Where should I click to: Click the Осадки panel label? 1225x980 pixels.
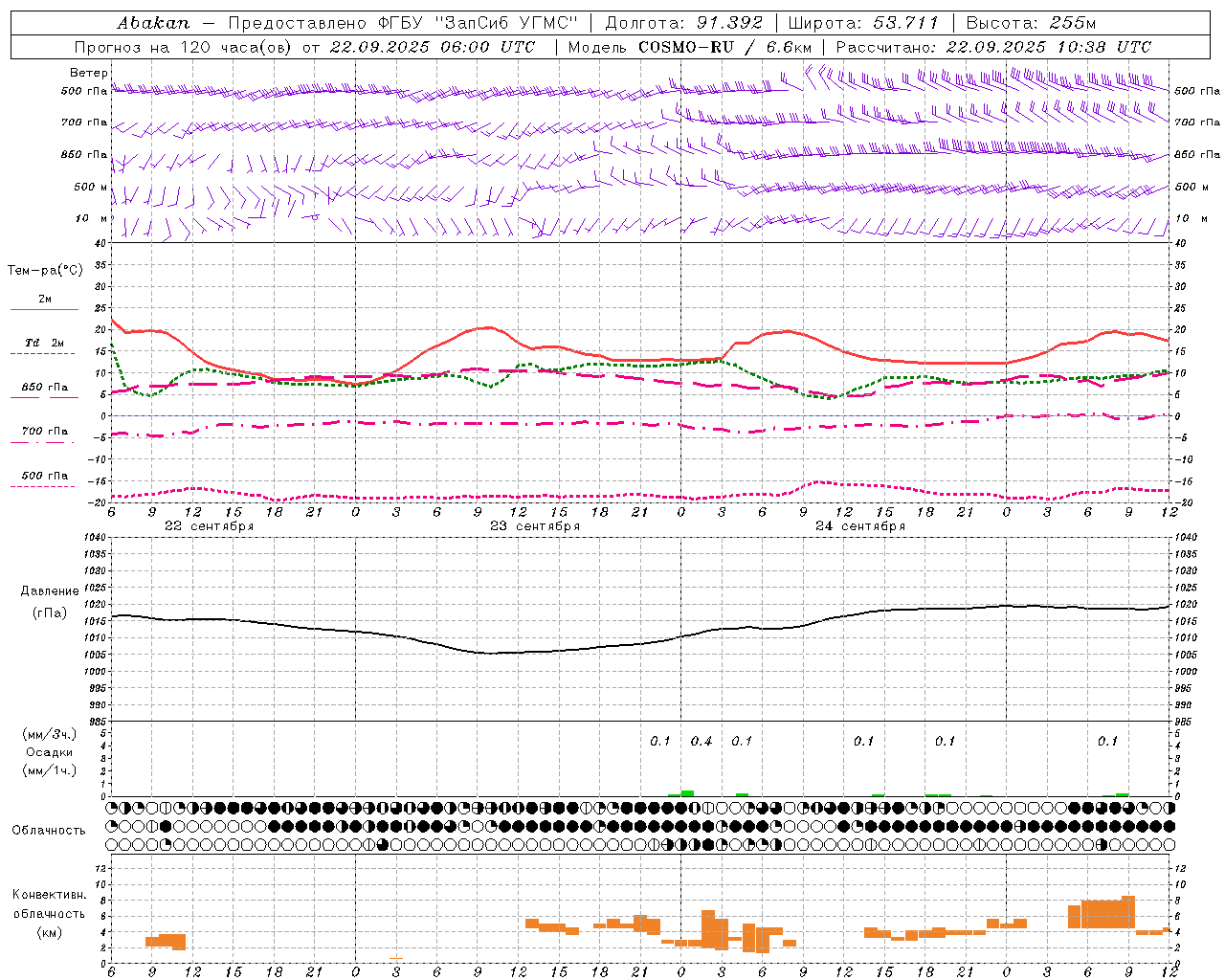[50, 752]
